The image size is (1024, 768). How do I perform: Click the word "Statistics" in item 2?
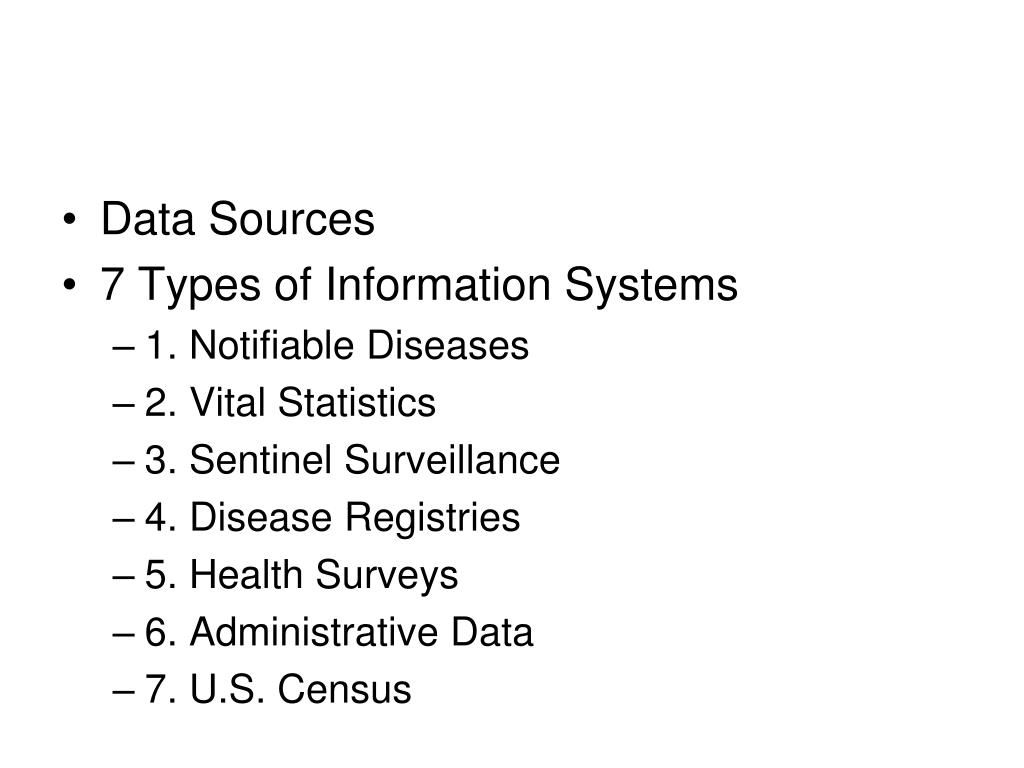point(357,402)
